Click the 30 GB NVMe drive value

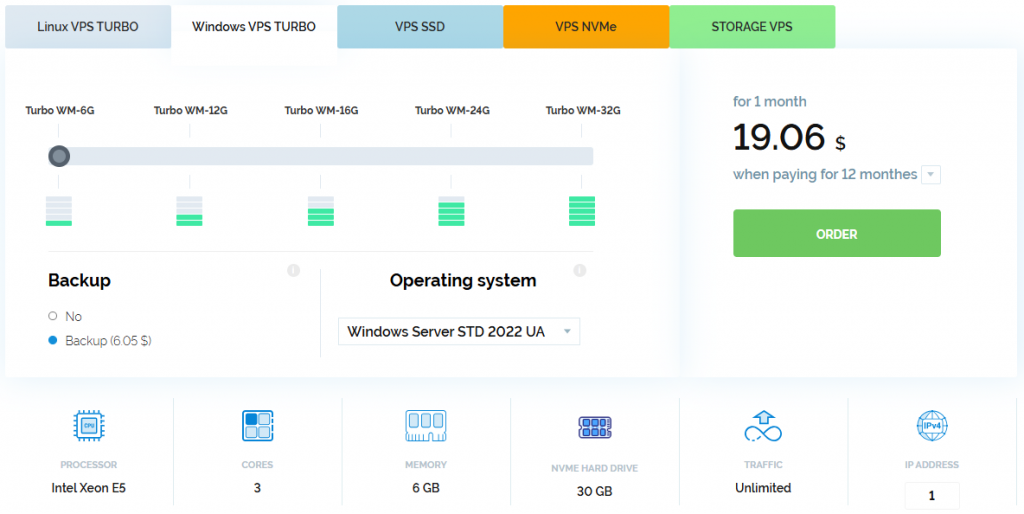pyautogui.click(x=594, y=491)
